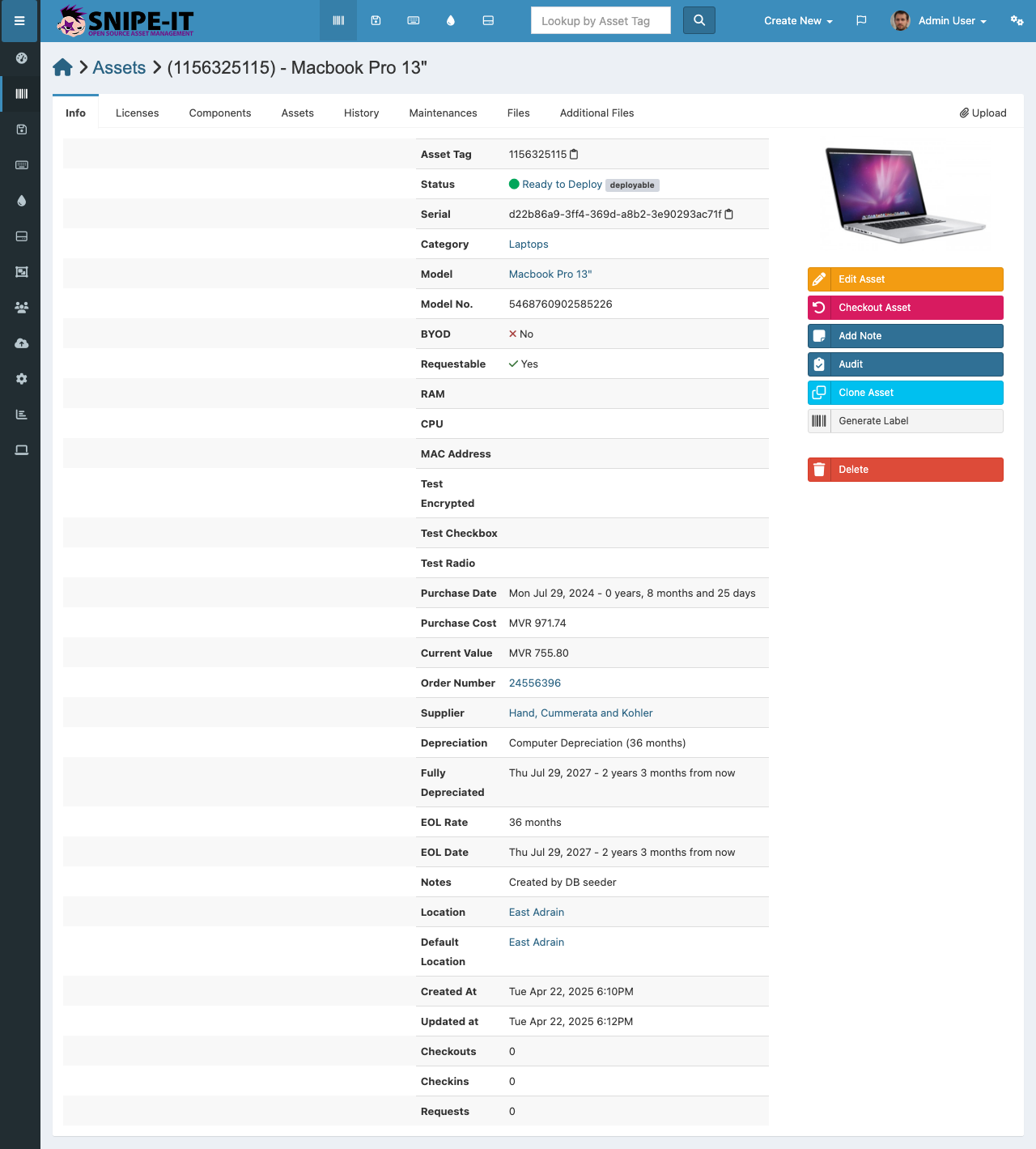
Task: Open Predefined Kits icon in sidebar
Action: pyautogui.click(x=22, y=272)
